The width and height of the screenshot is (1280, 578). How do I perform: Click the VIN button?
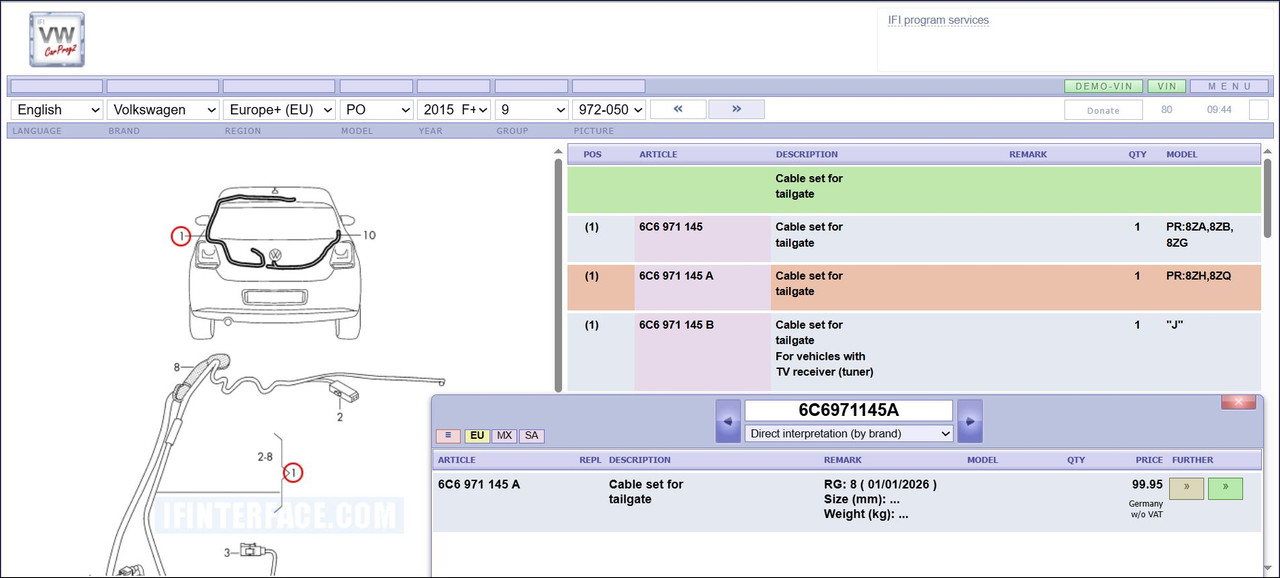tap(1167, 86)
